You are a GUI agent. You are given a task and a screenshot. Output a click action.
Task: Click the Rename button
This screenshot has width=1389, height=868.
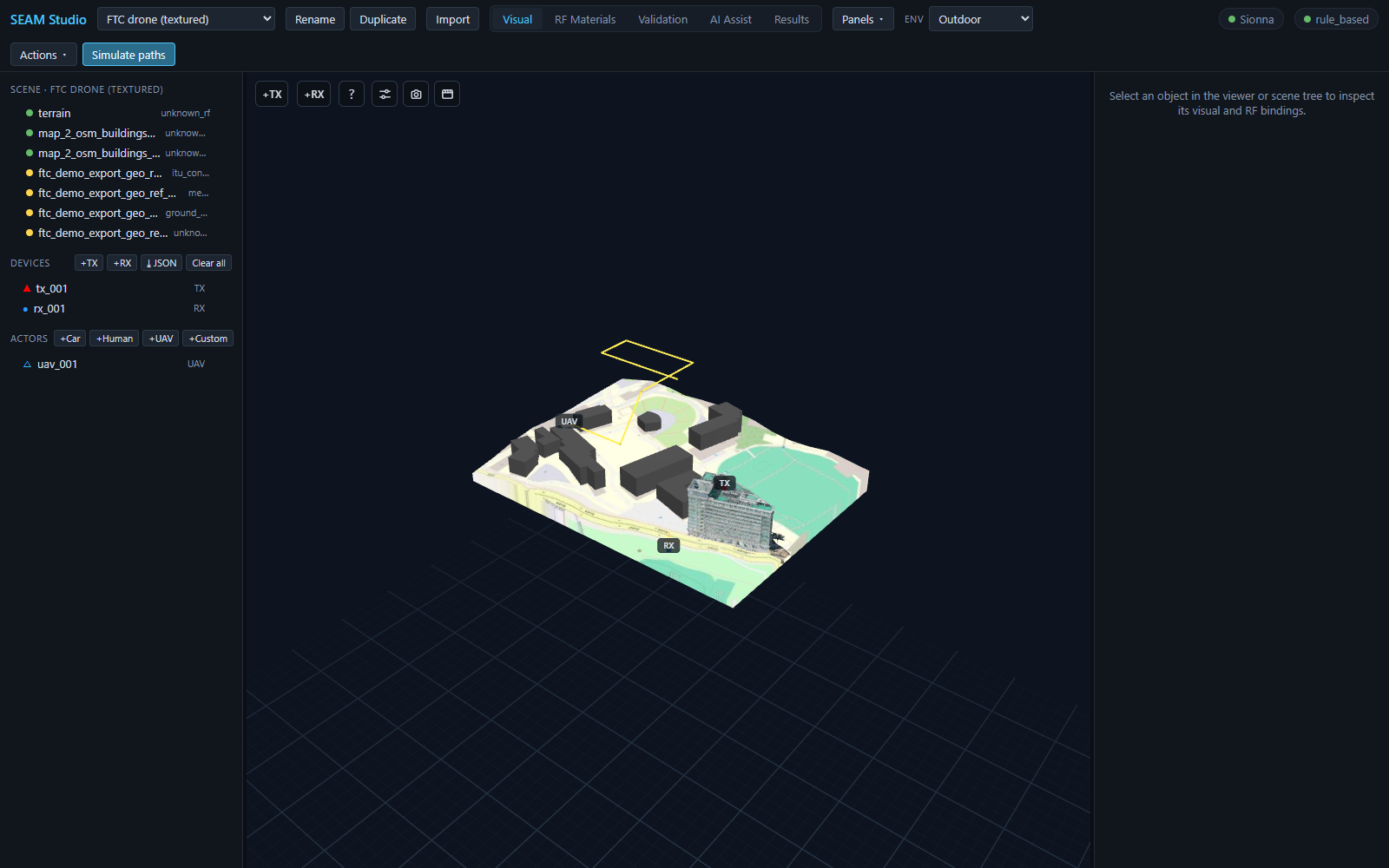tap(315, 19)
